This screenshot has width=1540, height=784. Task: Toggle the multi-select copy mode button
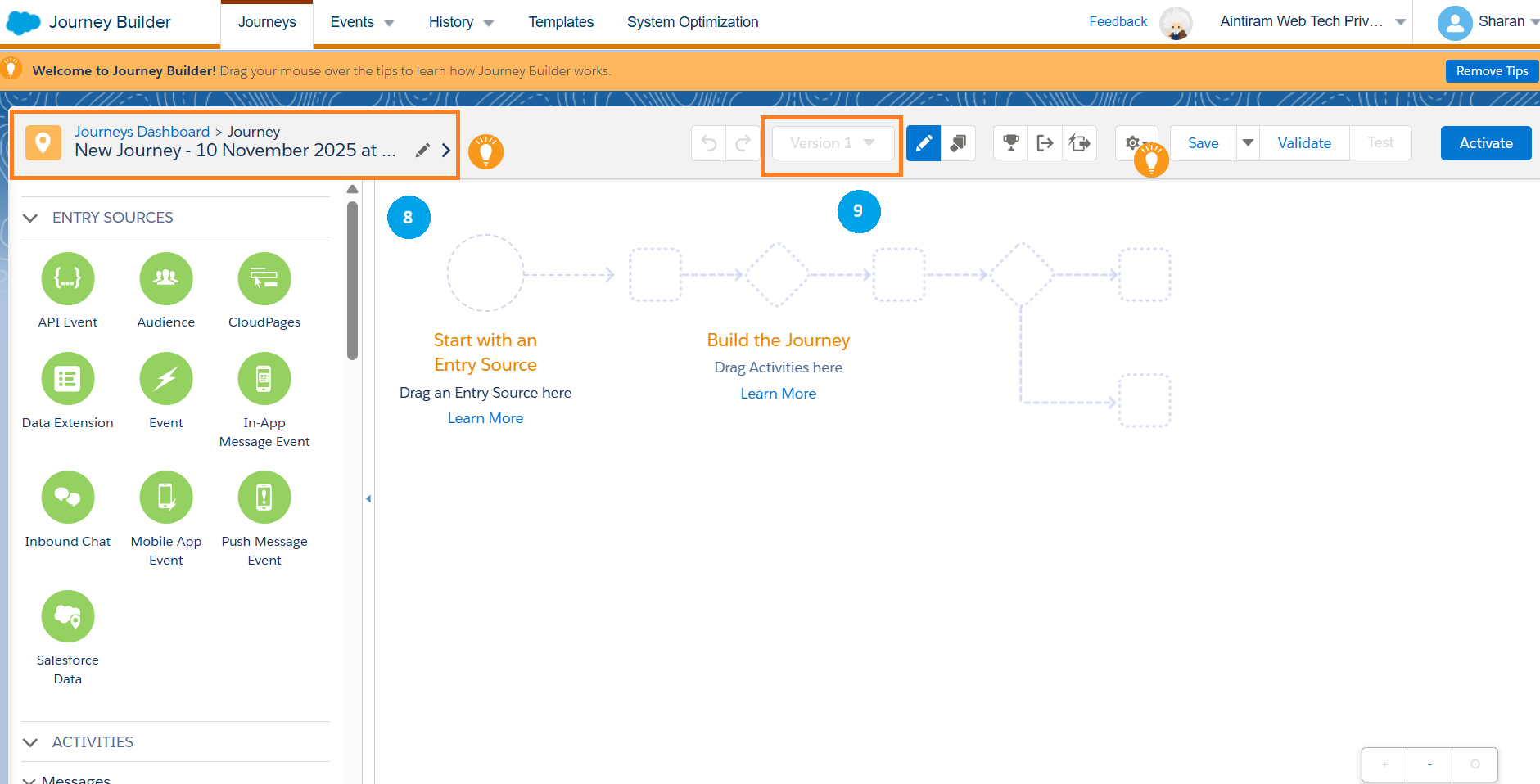958,143
